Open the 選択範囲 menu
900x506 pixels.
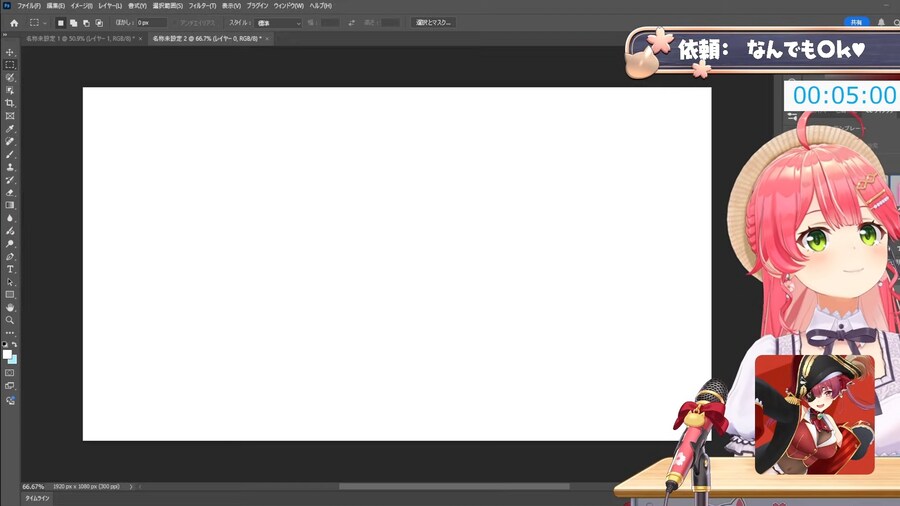click(168, 6)
